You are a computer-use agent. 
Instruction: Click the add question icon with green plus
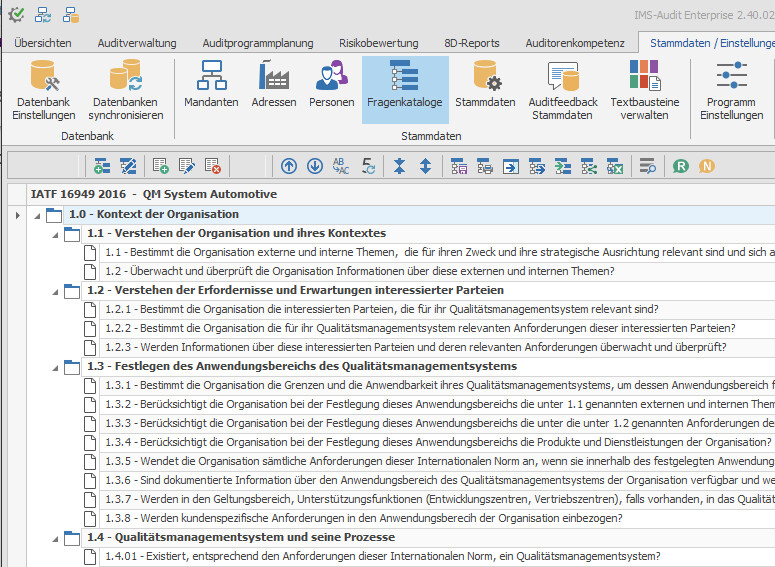[161, 166]
